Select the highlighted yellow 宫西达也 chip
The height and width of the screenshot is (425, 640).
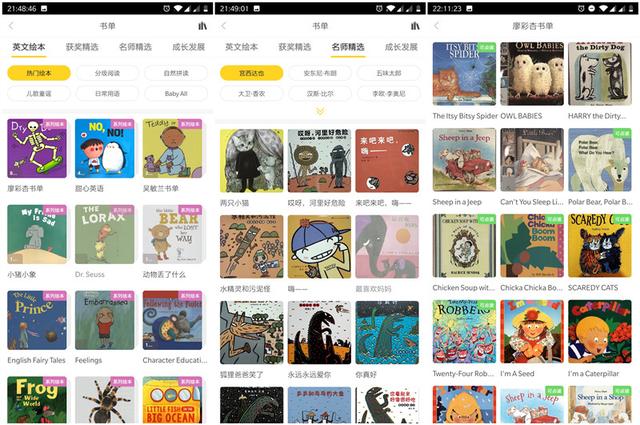pyautogui.click(x=251, y=73)
